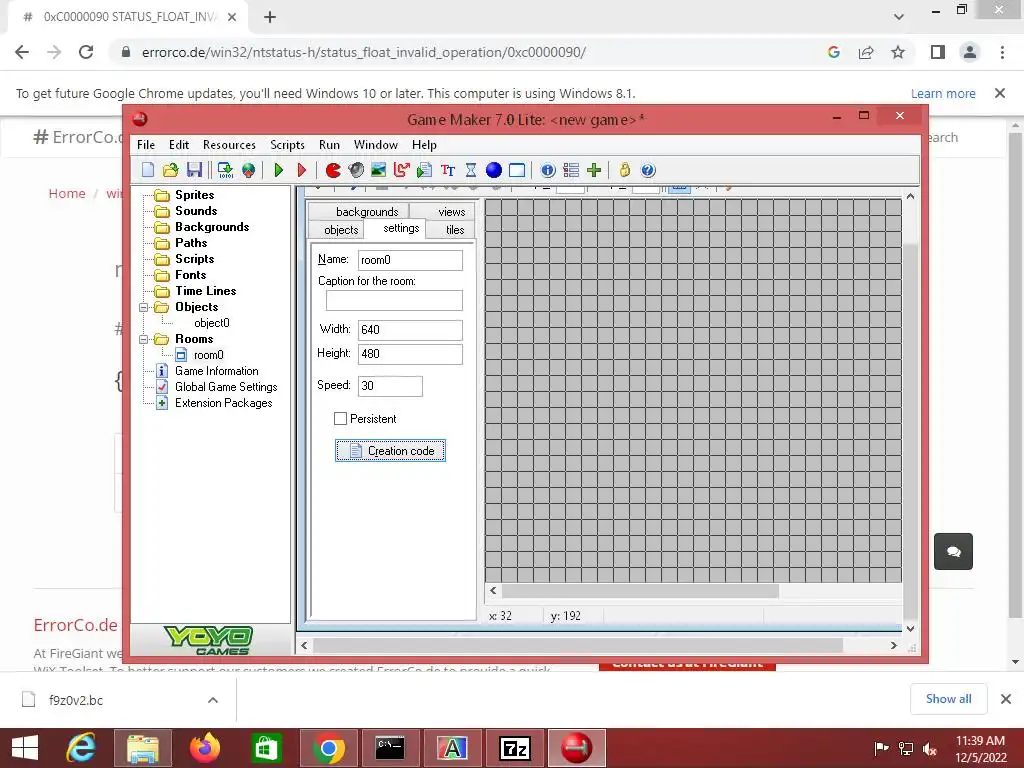Switch to the tiles tab

(x=451, y=230)
